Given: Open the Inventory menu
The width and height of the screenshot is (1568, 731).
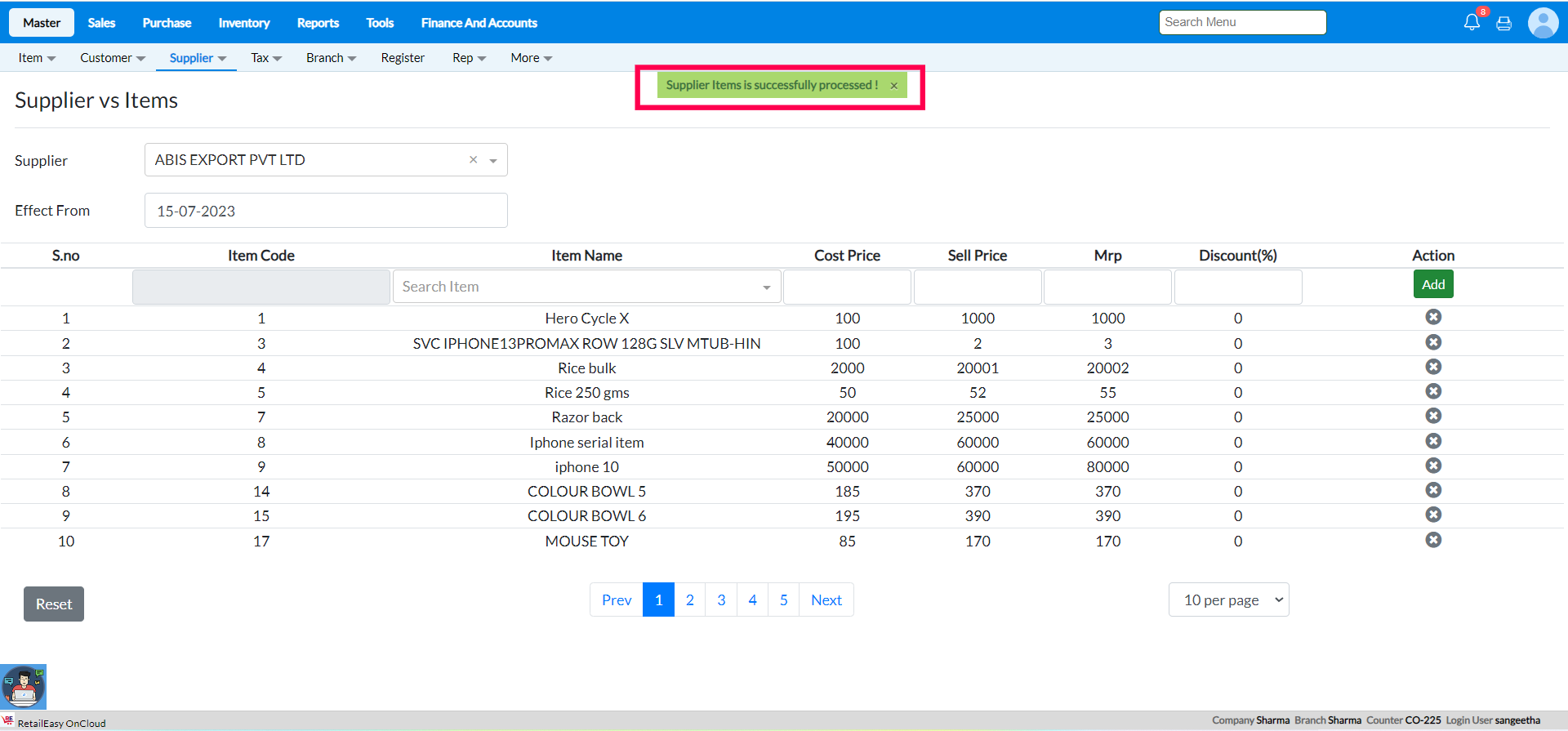Looking at the screenshot, I should [243, 23].
